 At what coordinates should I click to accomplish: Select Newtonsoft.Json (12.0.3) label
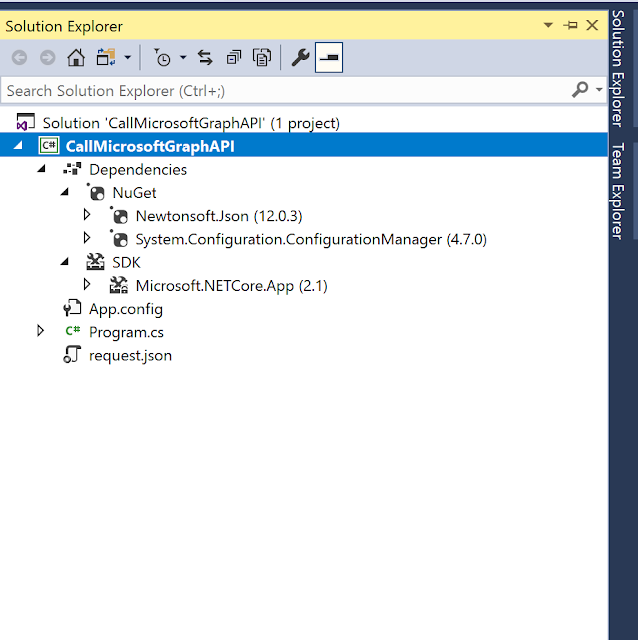tap(219, 216)
